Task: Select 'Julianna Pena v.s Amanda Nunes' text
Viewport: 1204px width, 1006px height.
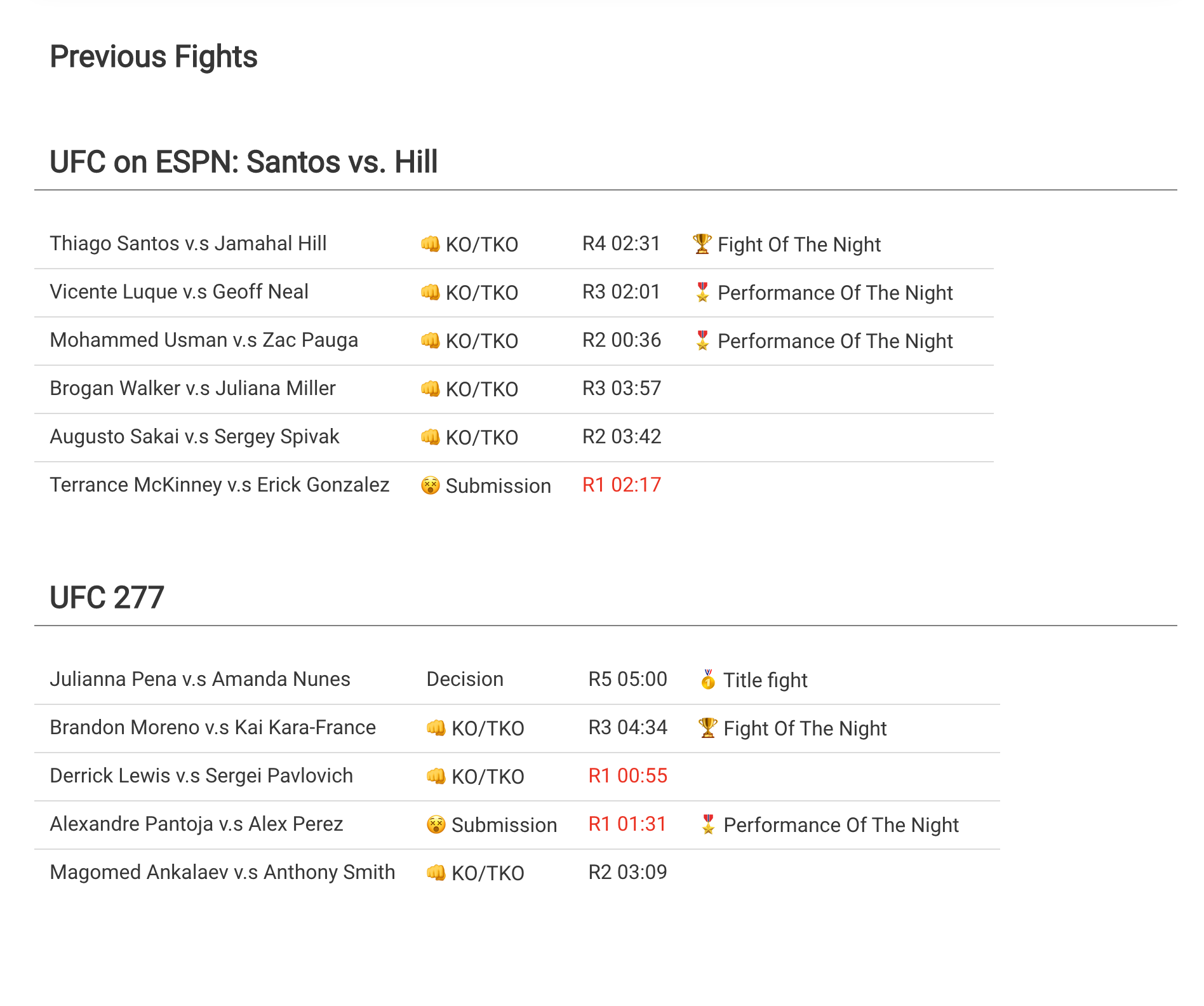Action: [200, 679]
